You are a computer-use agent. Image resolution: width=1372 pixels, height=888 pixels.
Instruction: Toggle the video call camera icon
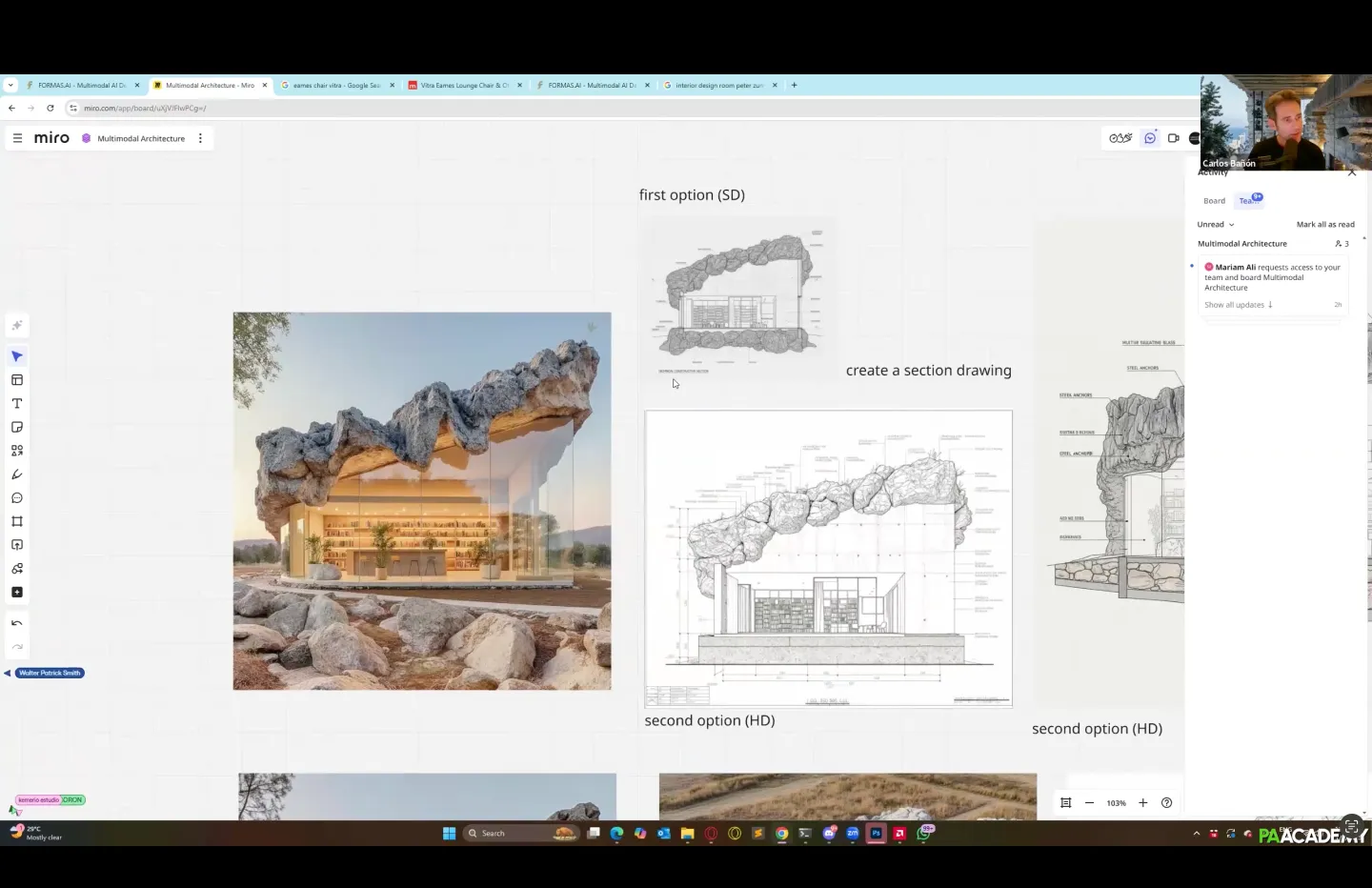[x=1173, y=138]
